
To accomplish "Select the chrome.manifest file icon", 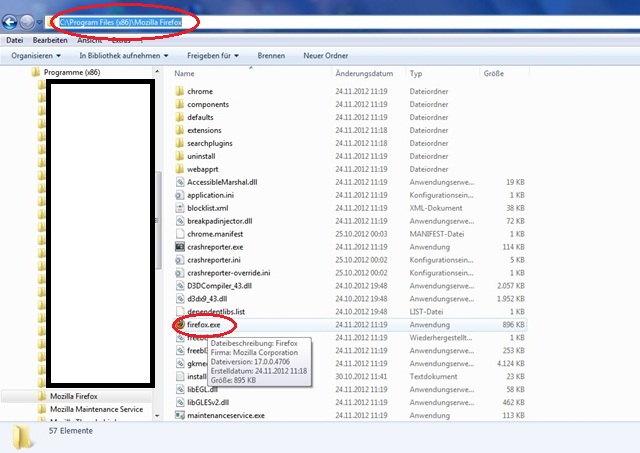I will tap(180, 234).
